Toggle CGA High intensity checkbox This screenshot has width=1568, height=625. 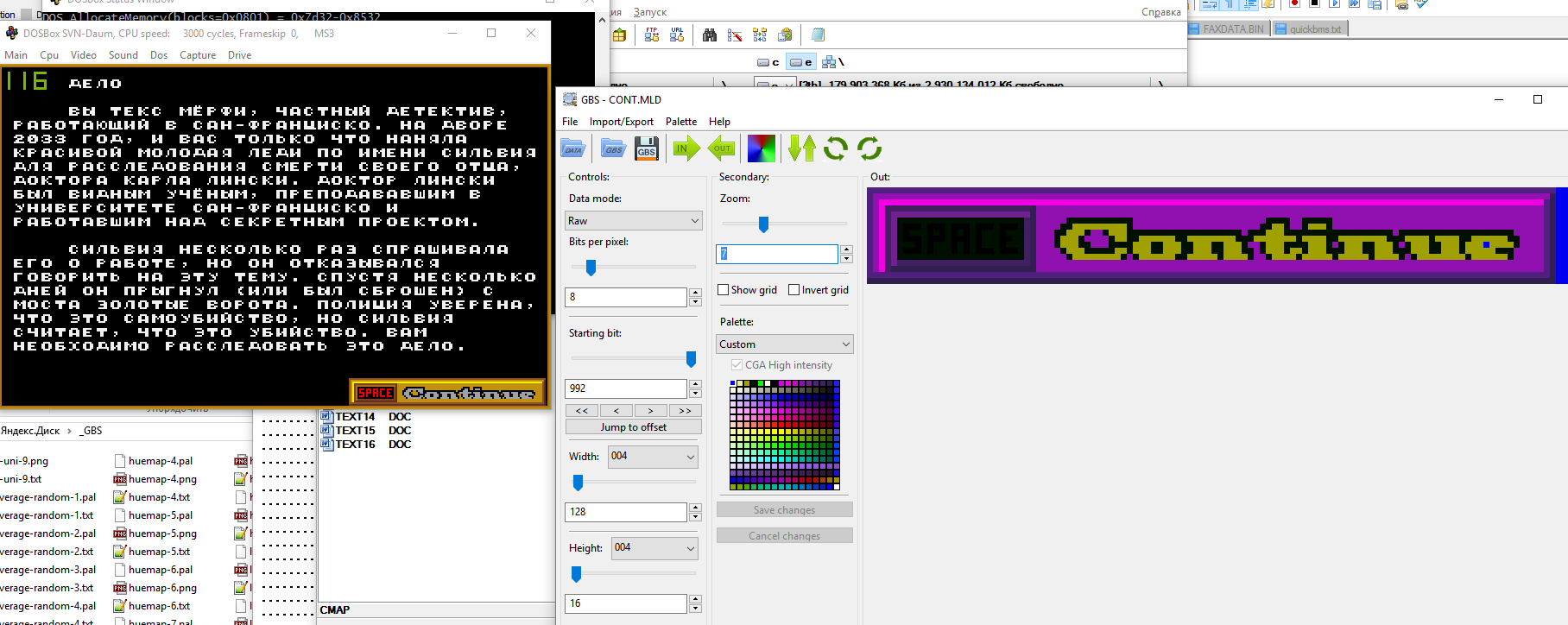click(x=737, y=365)
